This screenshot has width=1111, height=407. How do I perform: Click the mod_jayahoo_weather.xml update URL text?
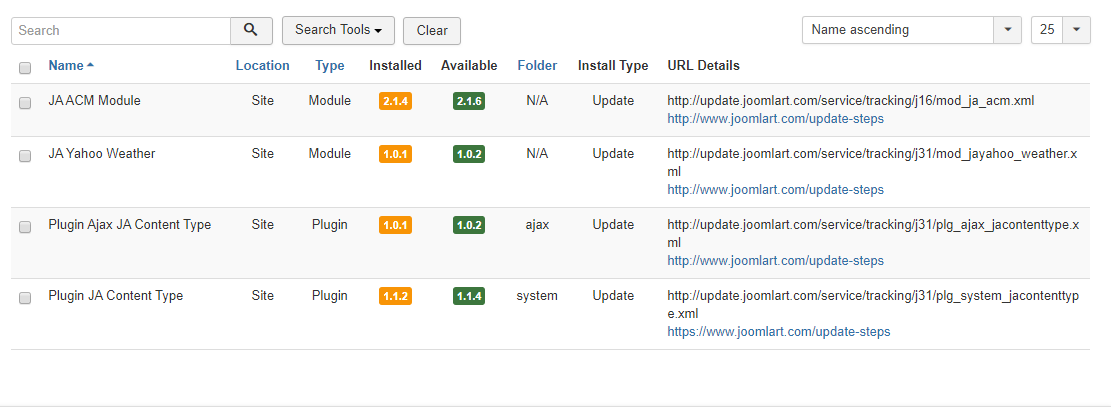point(872,162)
